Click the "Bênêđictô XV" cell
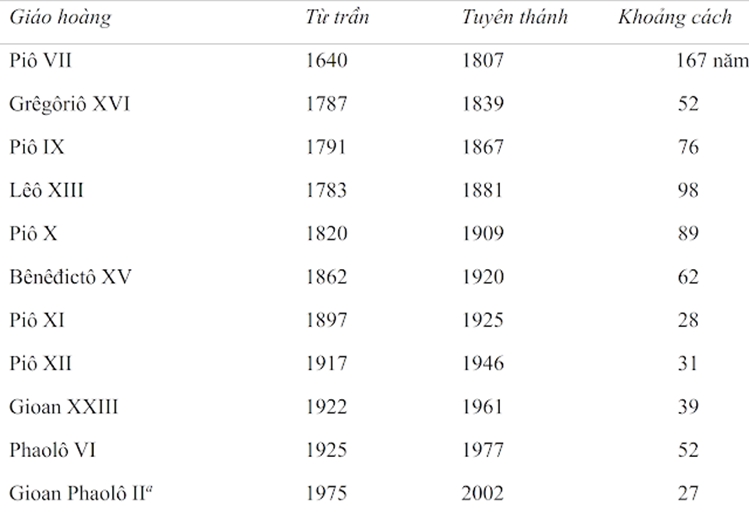This screenshot has height=513, width=749. click(69, 277)
